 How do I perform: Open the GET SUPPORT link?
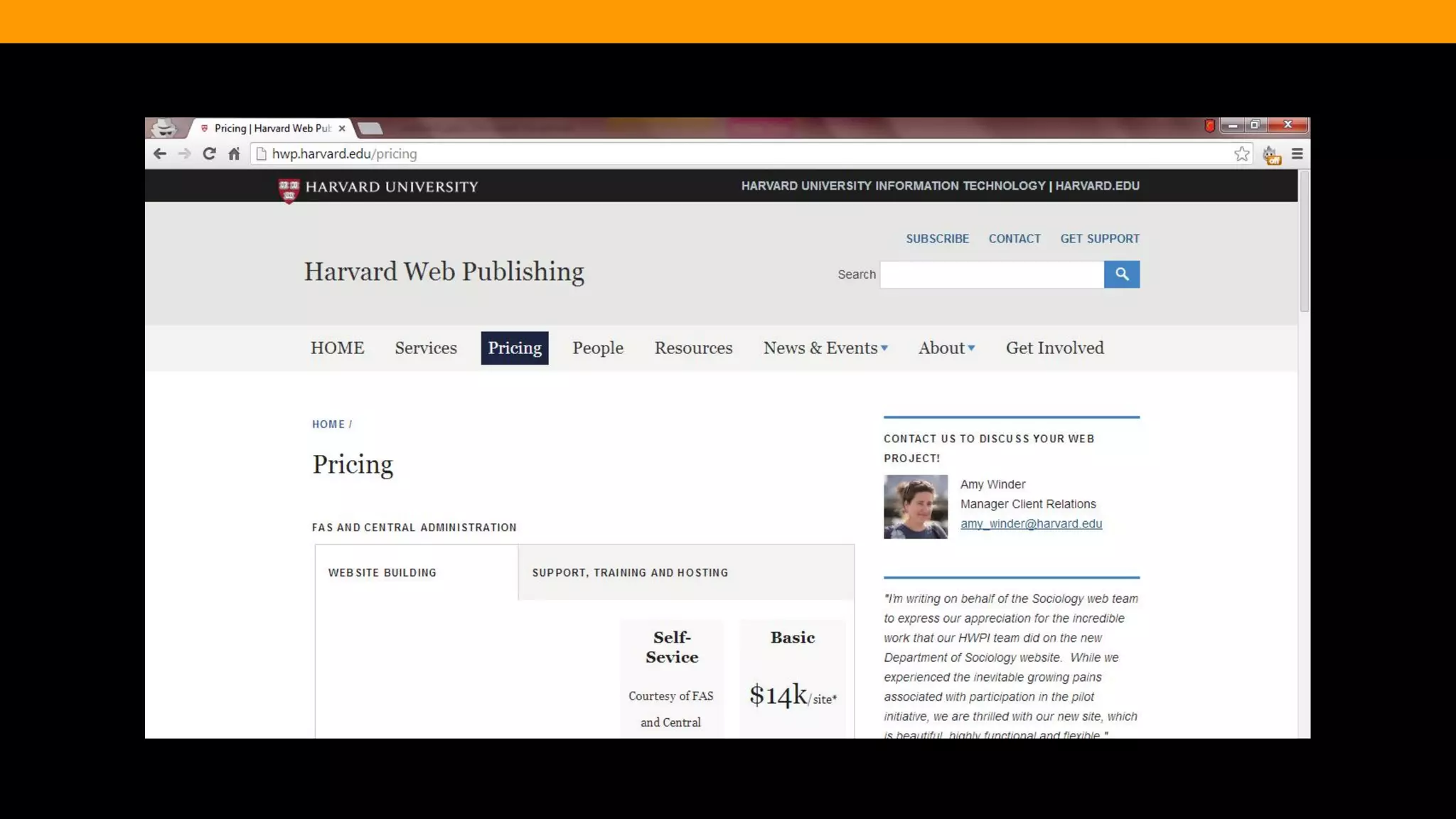point(1100,239)
